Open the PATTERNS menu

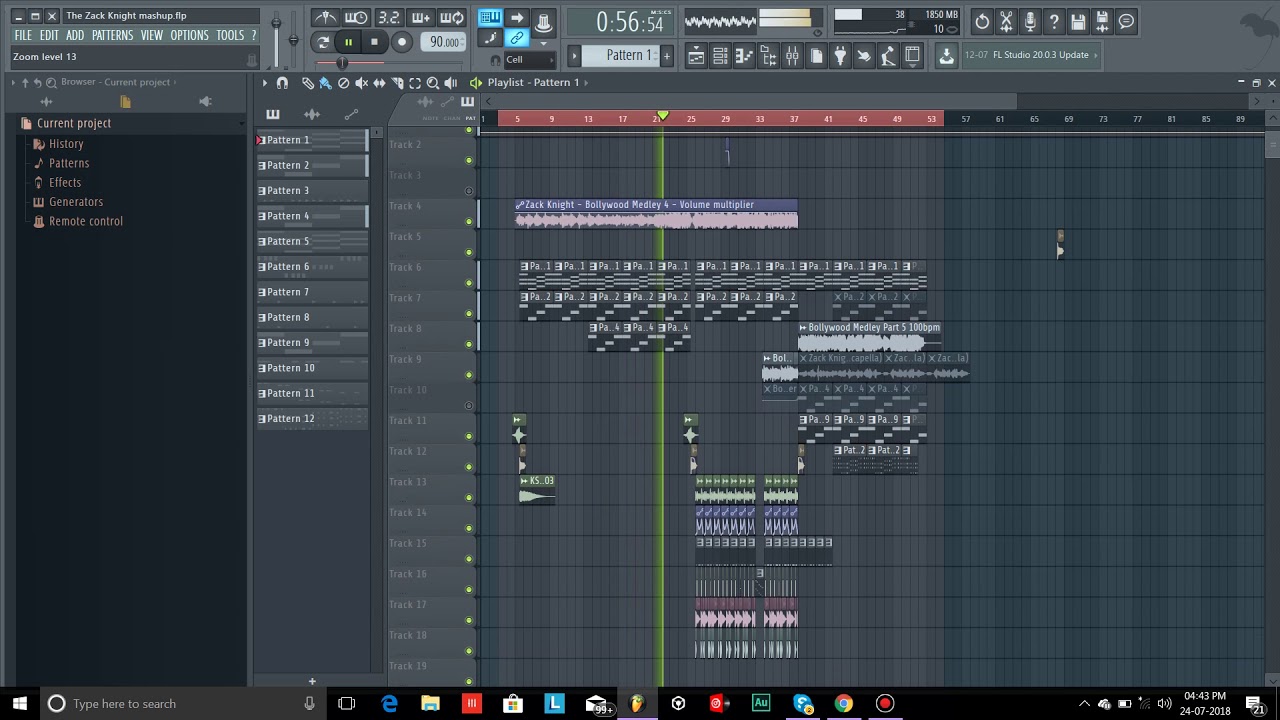click(x=112, y=35)
